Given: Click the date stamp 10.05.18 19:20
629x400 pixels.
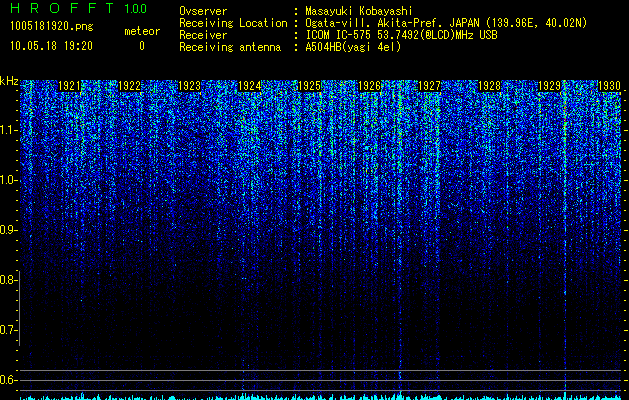Looking at the screenshot, I should [51, 46].
